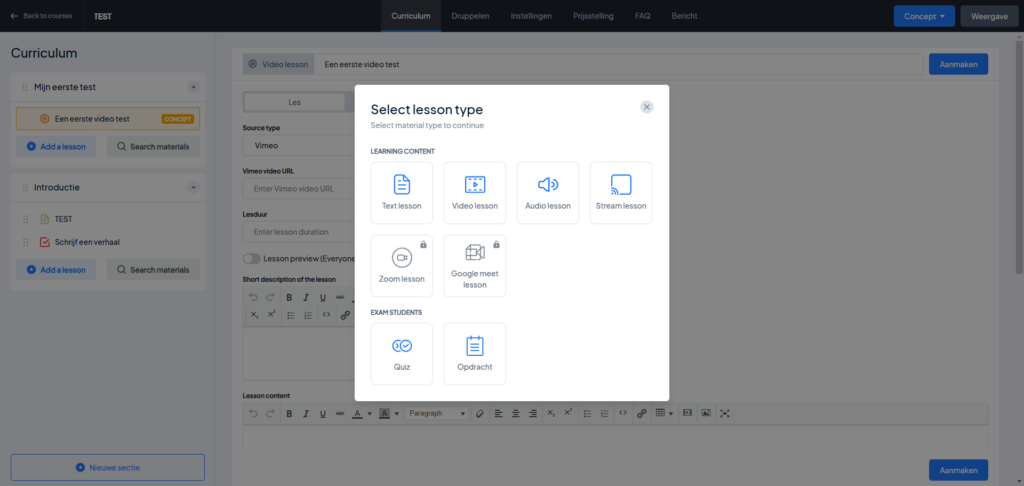The width and height of the screenshot is (1024, 486).
Task: Open the Bericht tab
Action: pos(684,16)
